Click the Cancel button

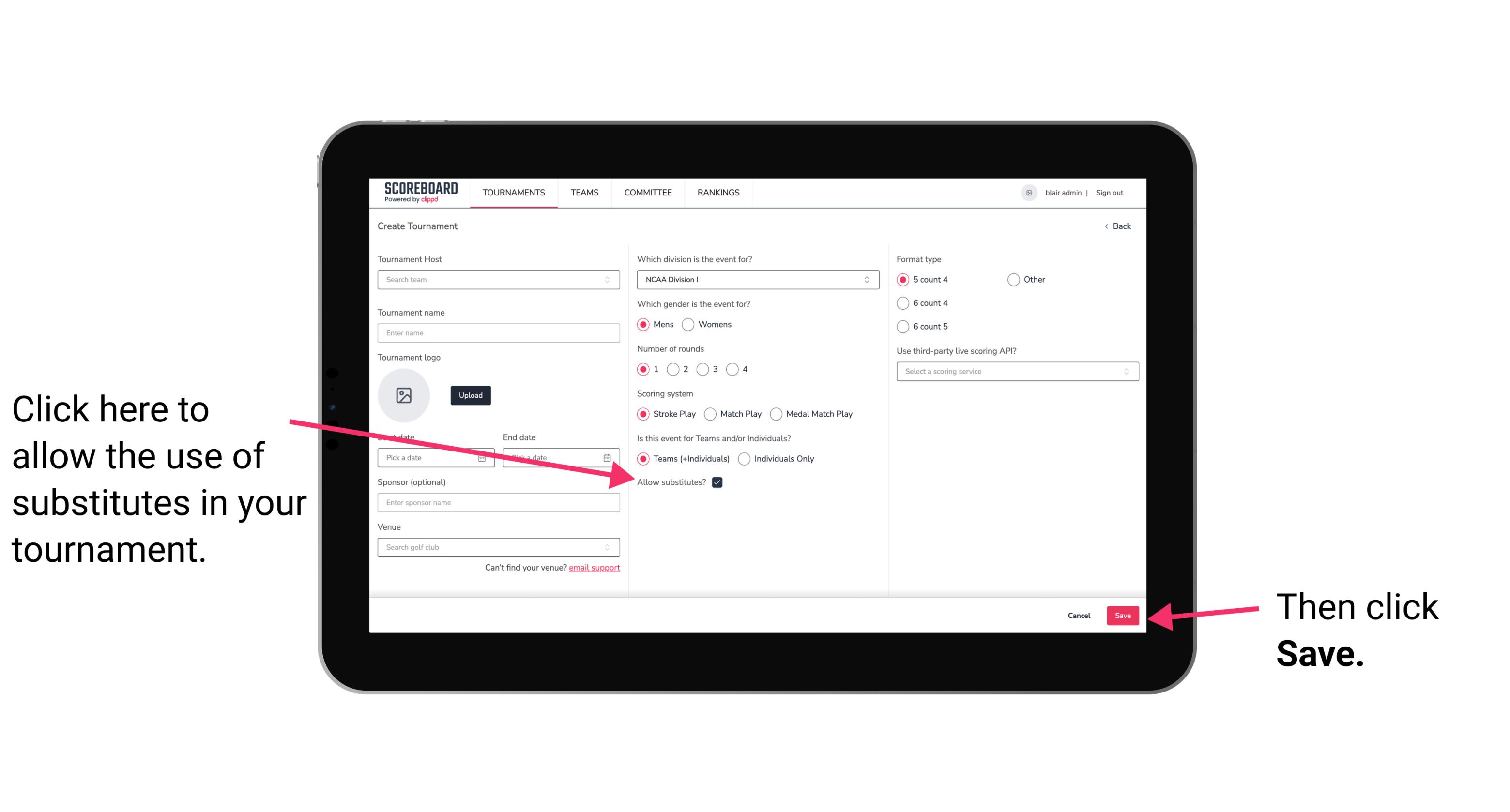click(1080, 615)
